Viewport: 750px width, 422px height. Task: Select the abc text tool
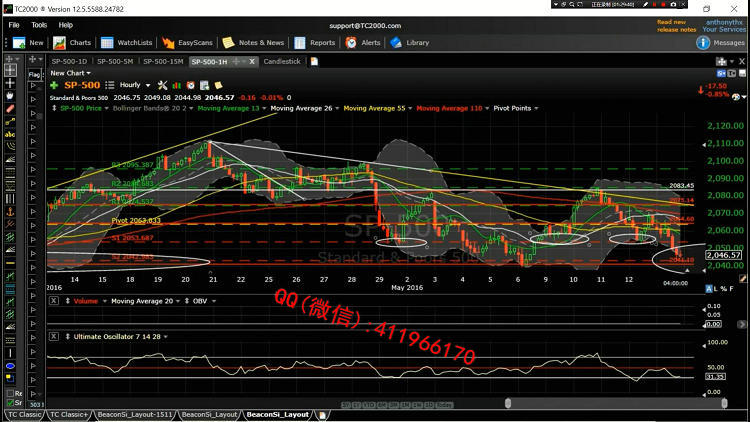pyautogui.click(x=10, y=134)
